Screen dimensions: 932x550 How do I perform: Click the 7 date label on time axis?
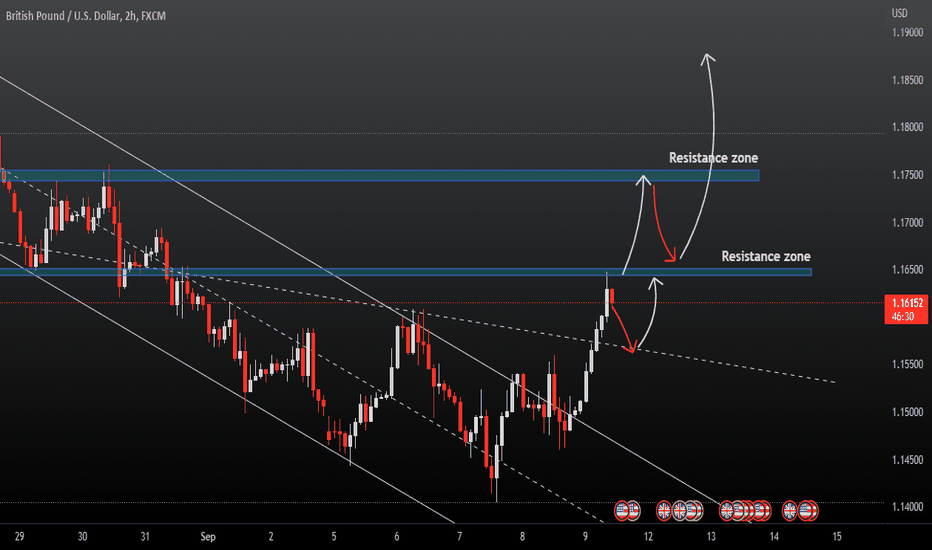coord(459,536)
